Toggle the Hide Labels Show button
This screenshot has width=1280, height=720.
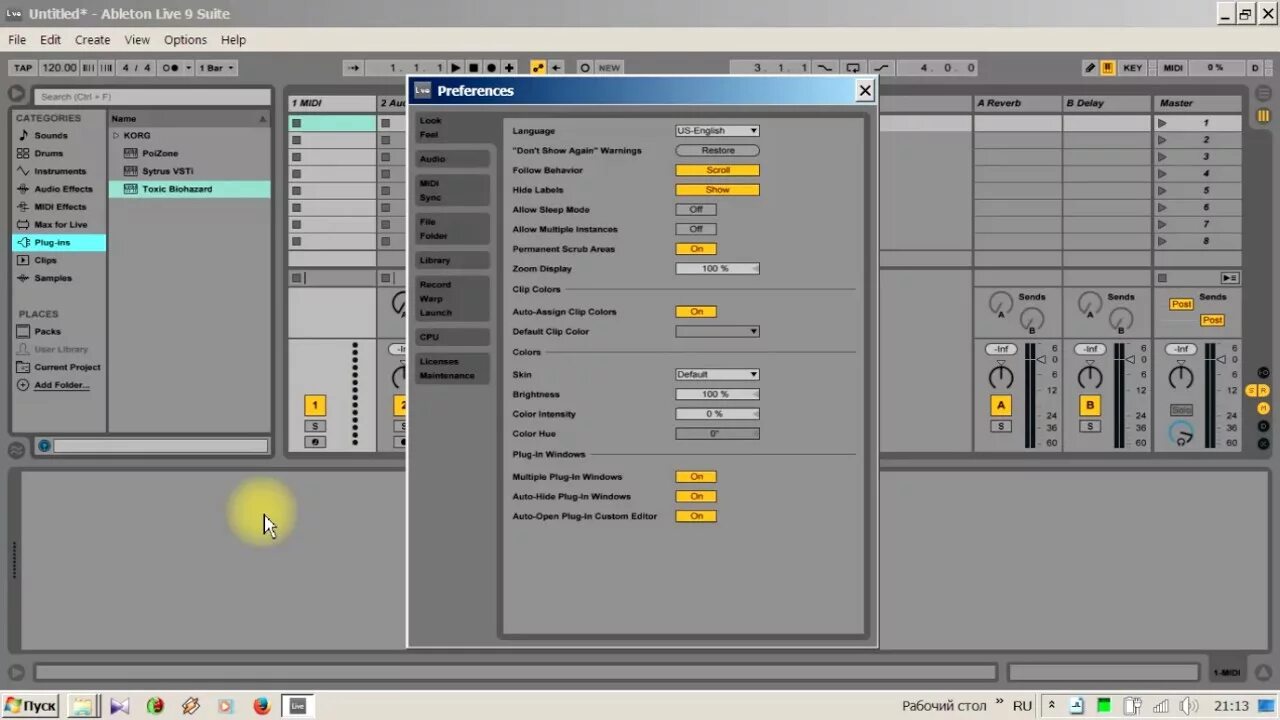click(x=717, y=190)
